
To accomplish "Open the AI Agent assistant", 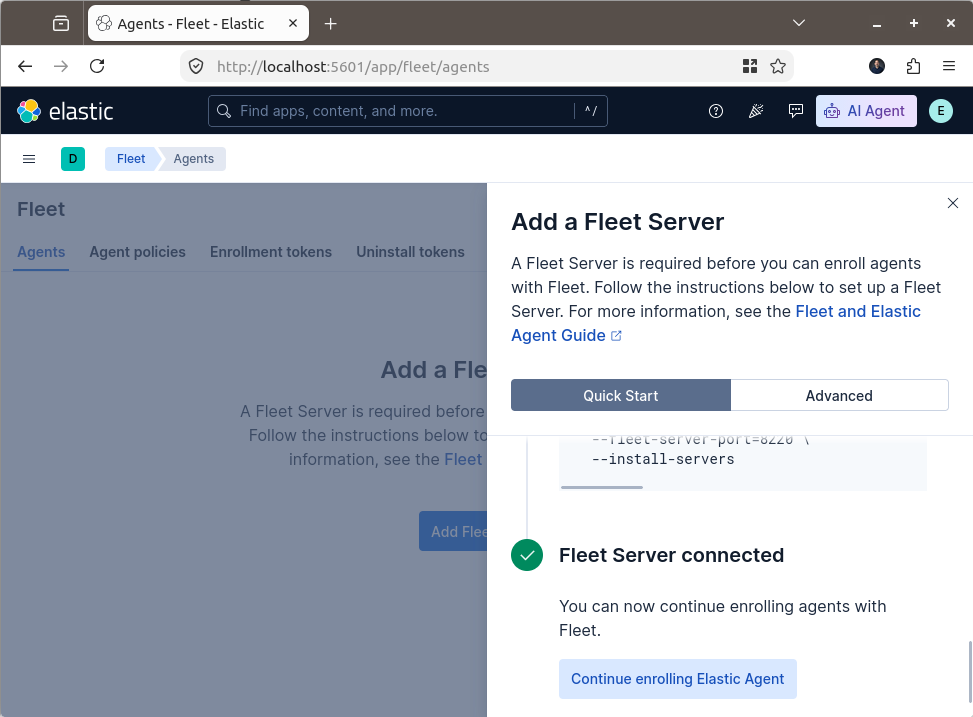I will tap(866, 111).
